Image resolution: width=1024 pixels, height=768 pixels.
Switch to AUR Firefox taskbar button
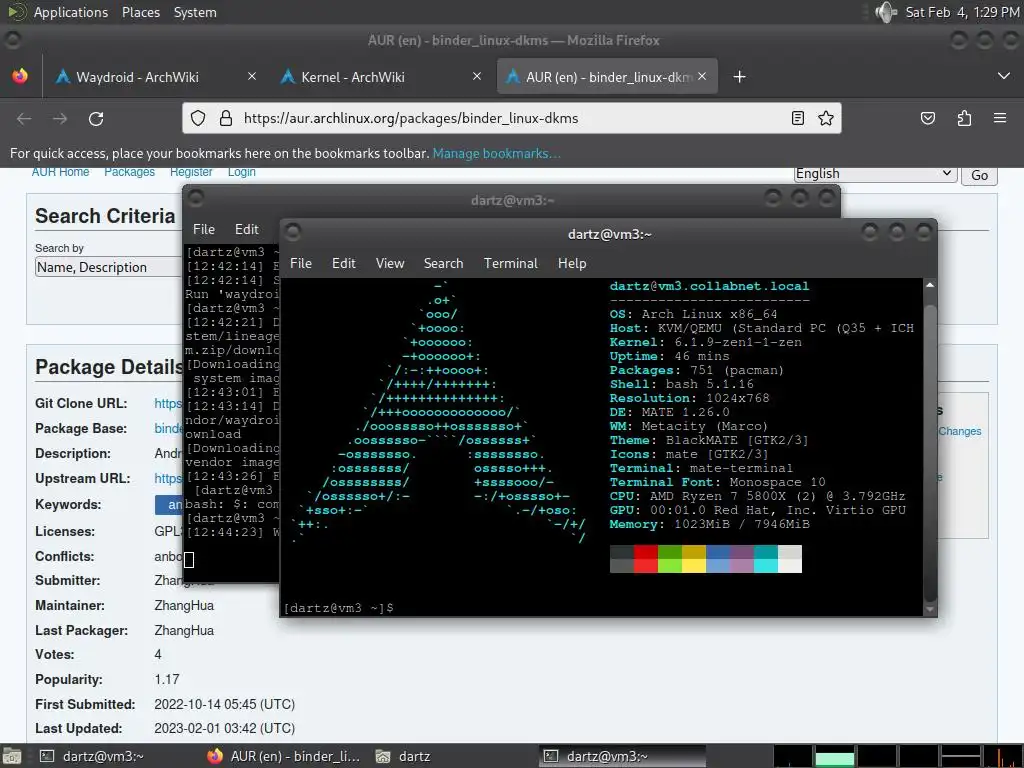(x=283, y=756)
